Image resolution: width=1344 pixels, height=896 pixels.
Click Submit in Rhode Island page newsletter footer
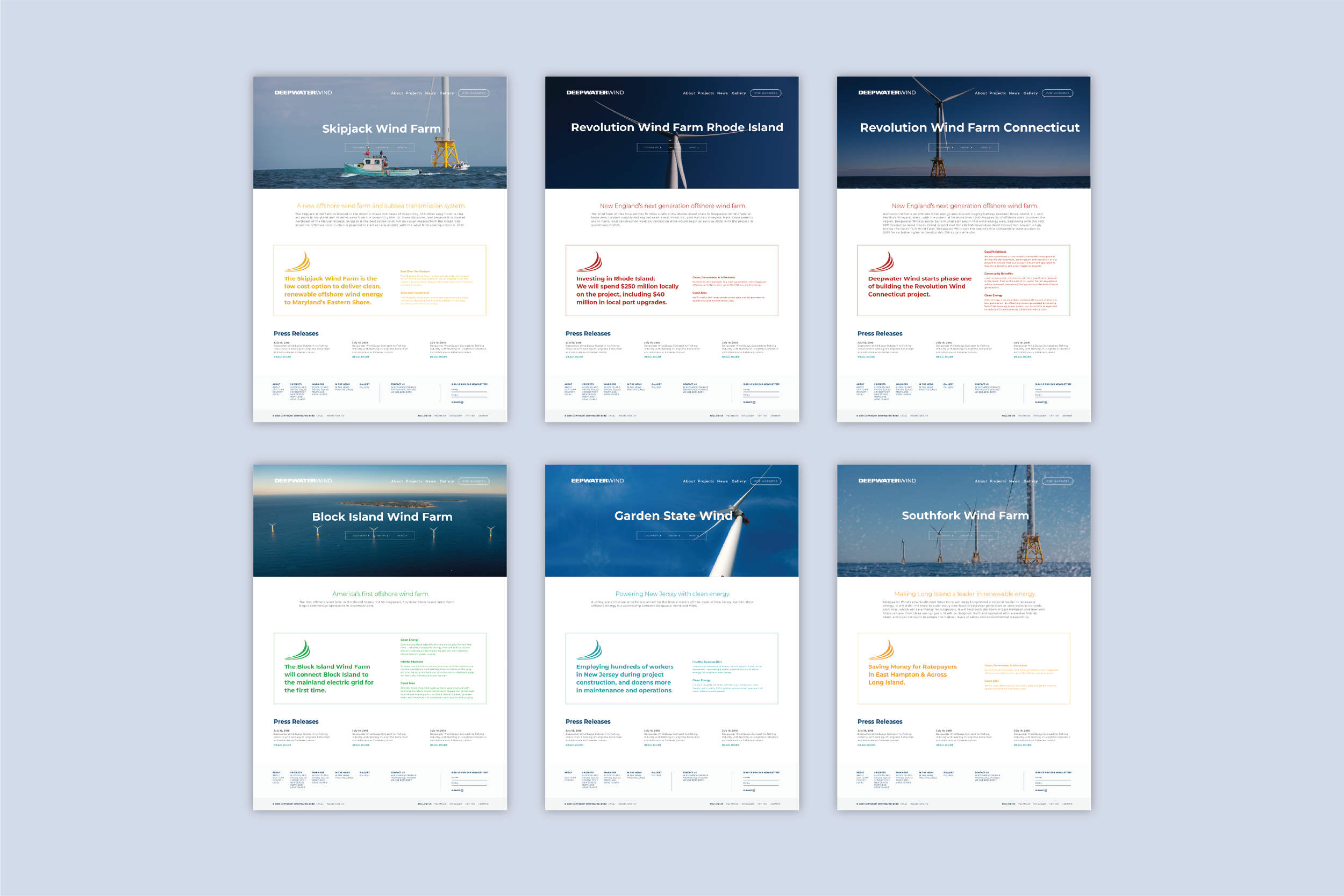748,402
